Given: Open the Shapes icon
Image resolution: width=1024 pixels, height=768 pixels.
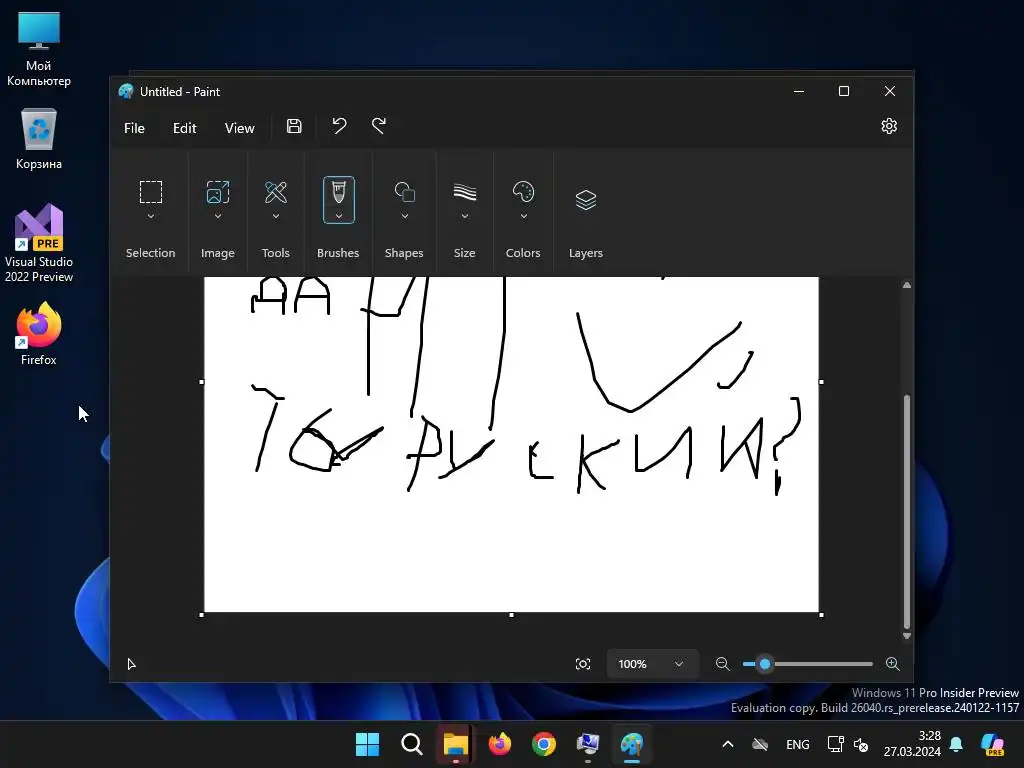Looking at the screenshot, I should (x=404, y=192).
